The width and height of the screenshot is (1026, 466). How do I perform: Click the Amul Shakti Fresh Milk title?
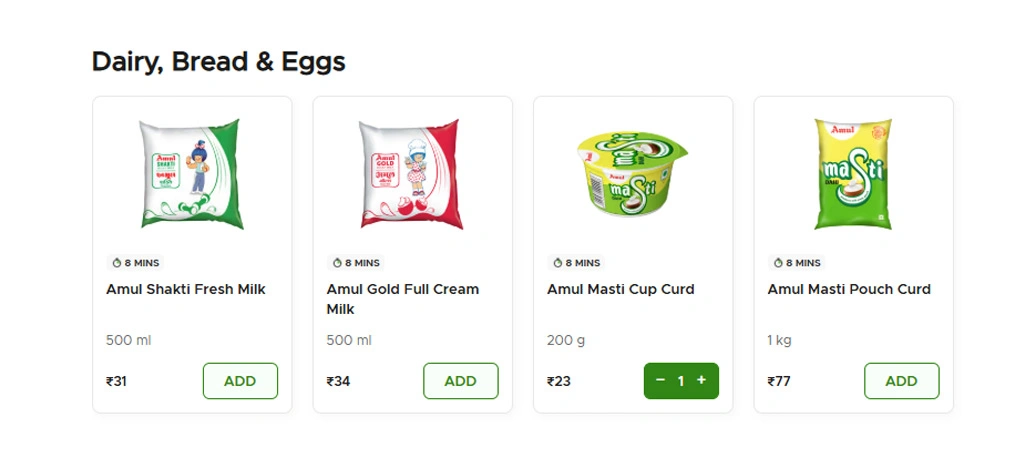186,289
